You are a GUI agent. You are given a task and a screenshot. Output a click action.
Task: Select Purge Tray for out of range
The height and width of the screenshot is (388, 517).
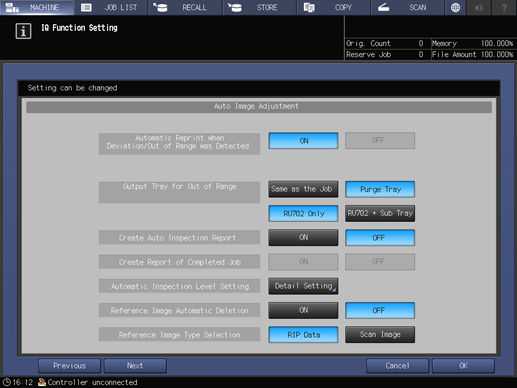[x=380, y=189]
